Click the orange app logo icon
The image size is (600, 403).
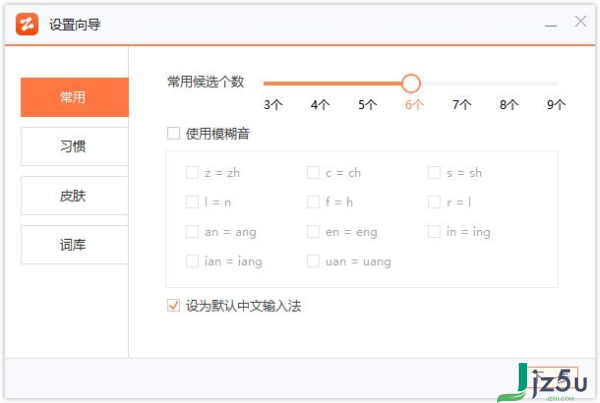point(27,24)
